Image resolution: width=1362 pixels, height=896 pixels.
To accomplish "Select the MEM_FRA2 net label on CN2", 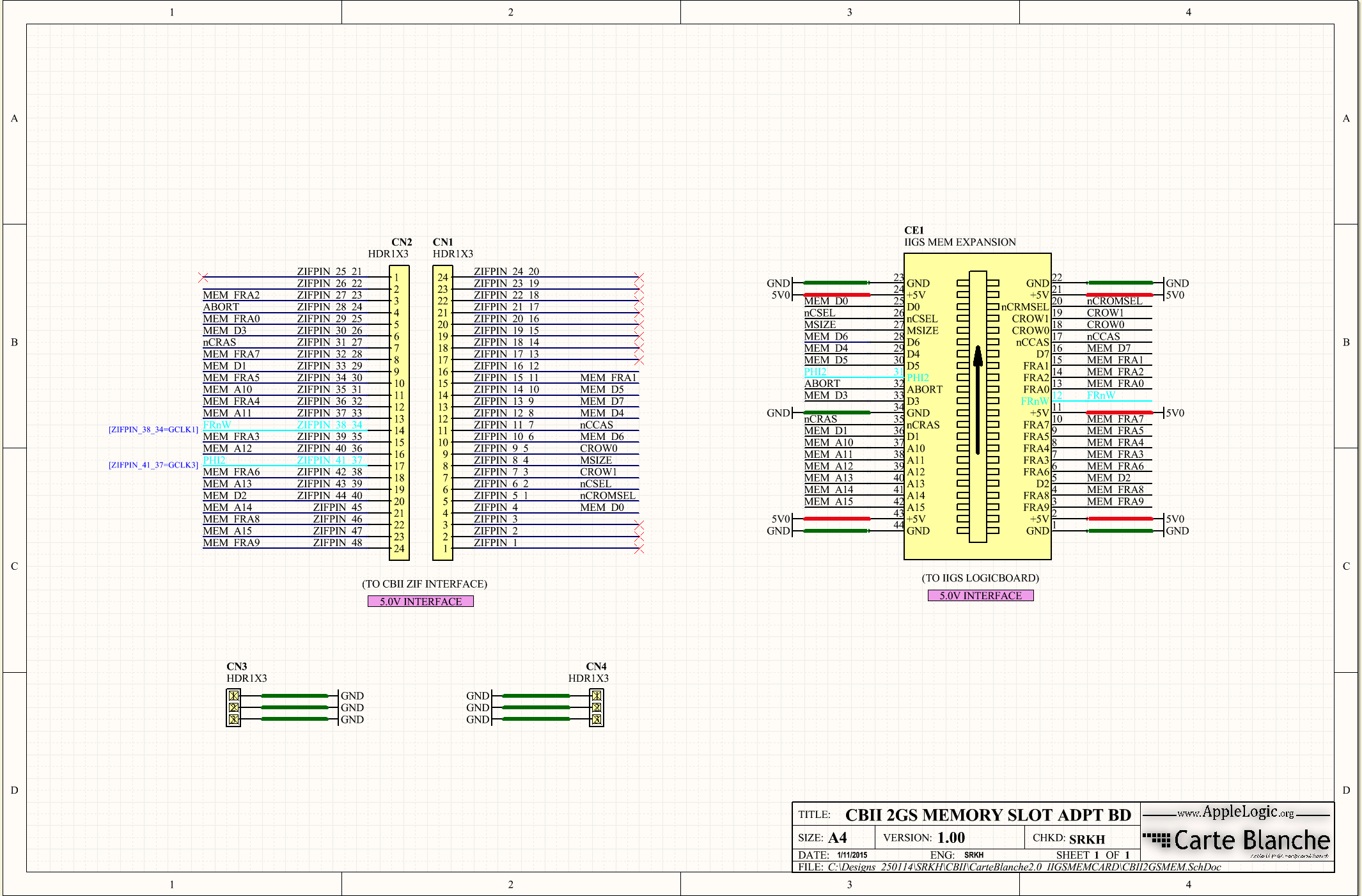I will [231, 295].
